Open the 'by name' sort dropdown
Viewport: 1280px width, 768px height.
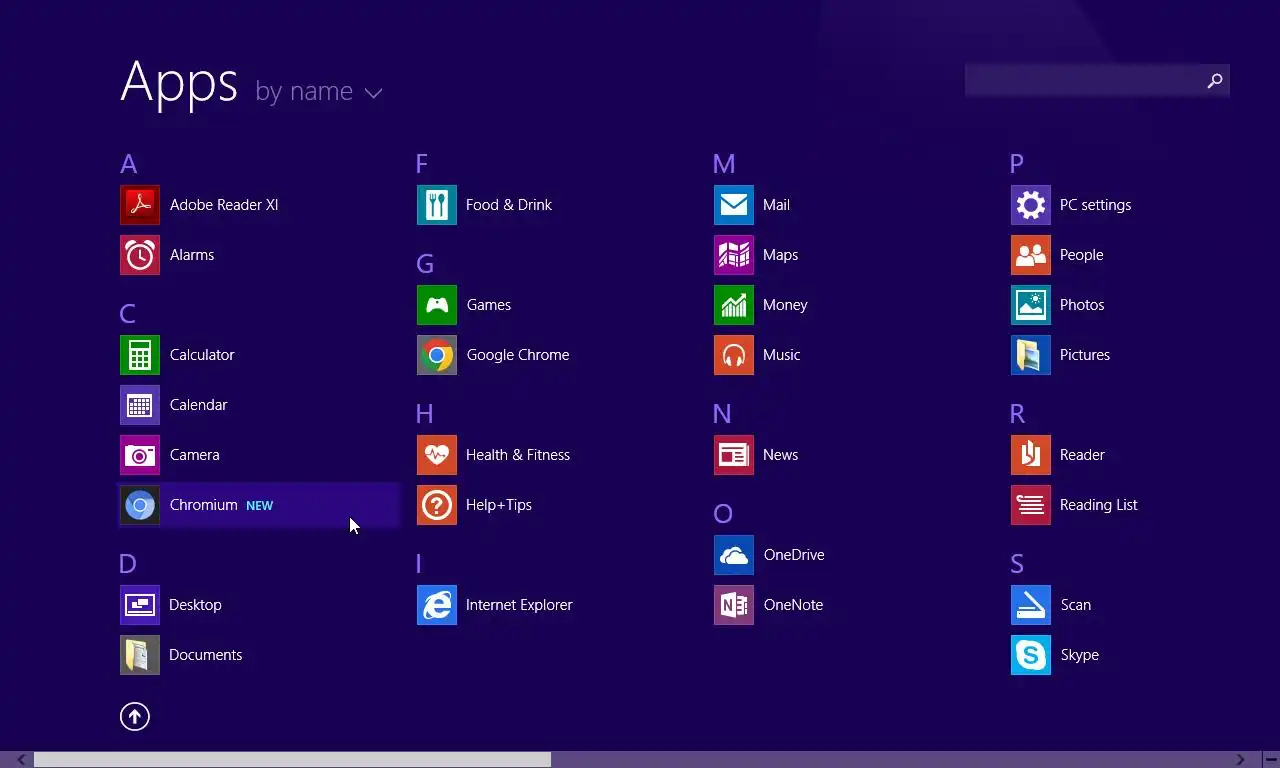pos(319,92)
